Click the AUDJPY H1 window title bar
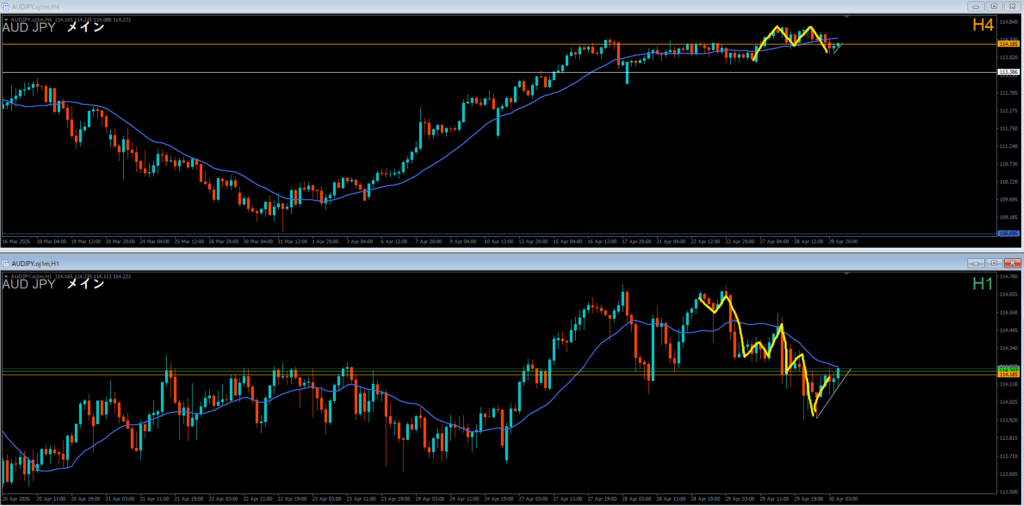Viewport: 1024px width, 506px height. [400, 262]
